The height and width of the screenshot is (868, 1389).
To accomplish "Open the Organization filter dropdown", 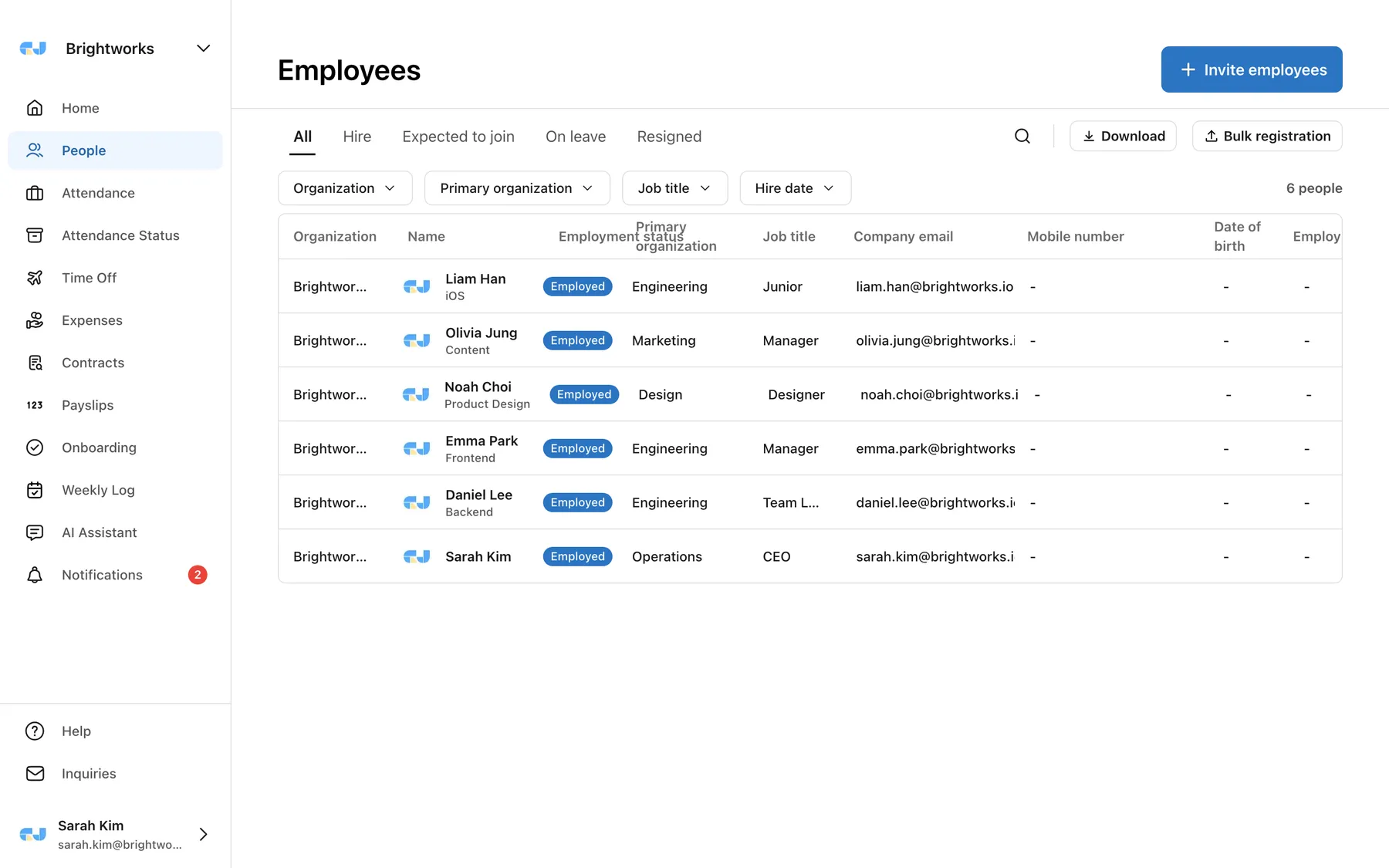I will pos(345,188).
